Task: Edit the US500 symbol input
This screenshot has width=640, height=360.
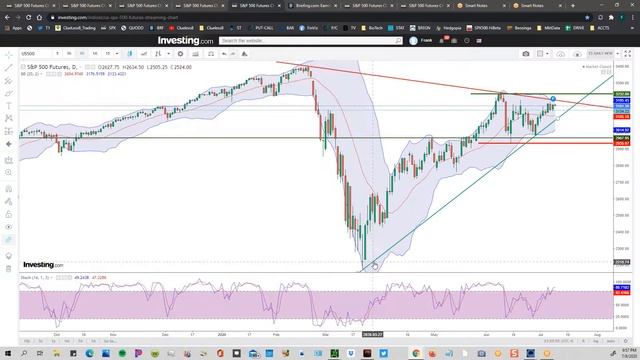Action: pyautogui.click(x=36, y=54)
